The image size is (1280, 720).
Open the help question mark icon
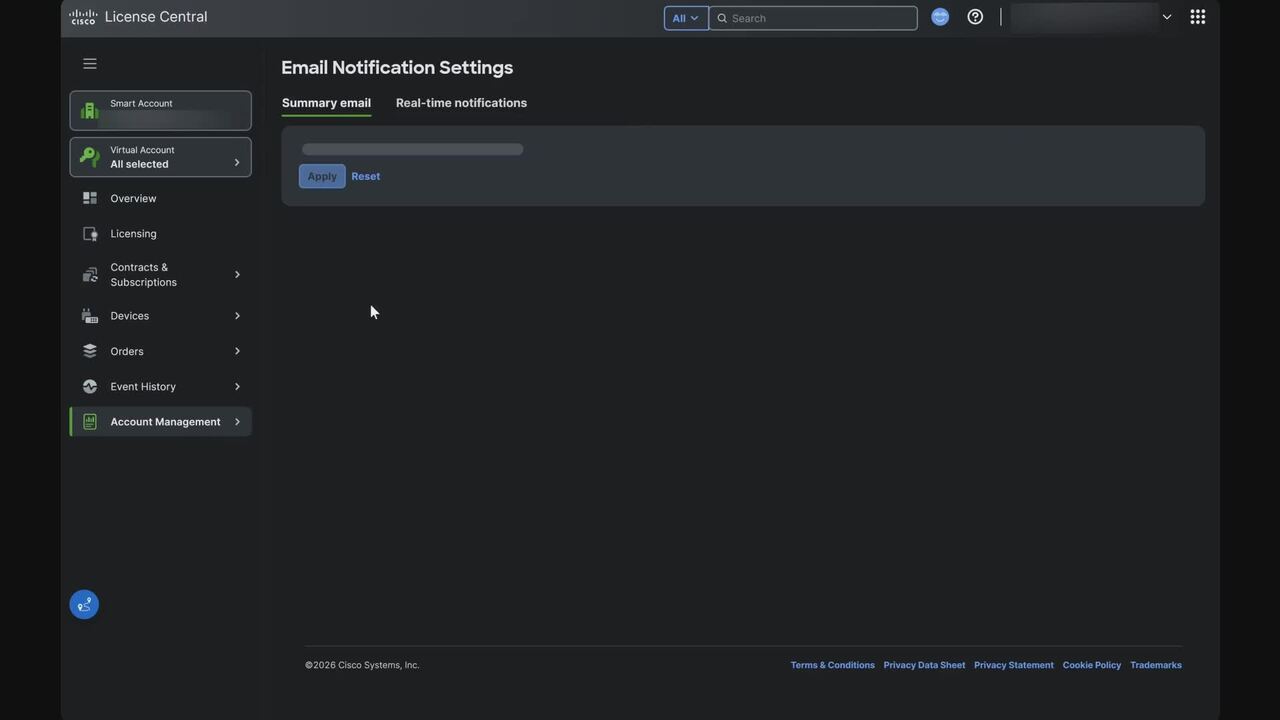pos(975,17)
